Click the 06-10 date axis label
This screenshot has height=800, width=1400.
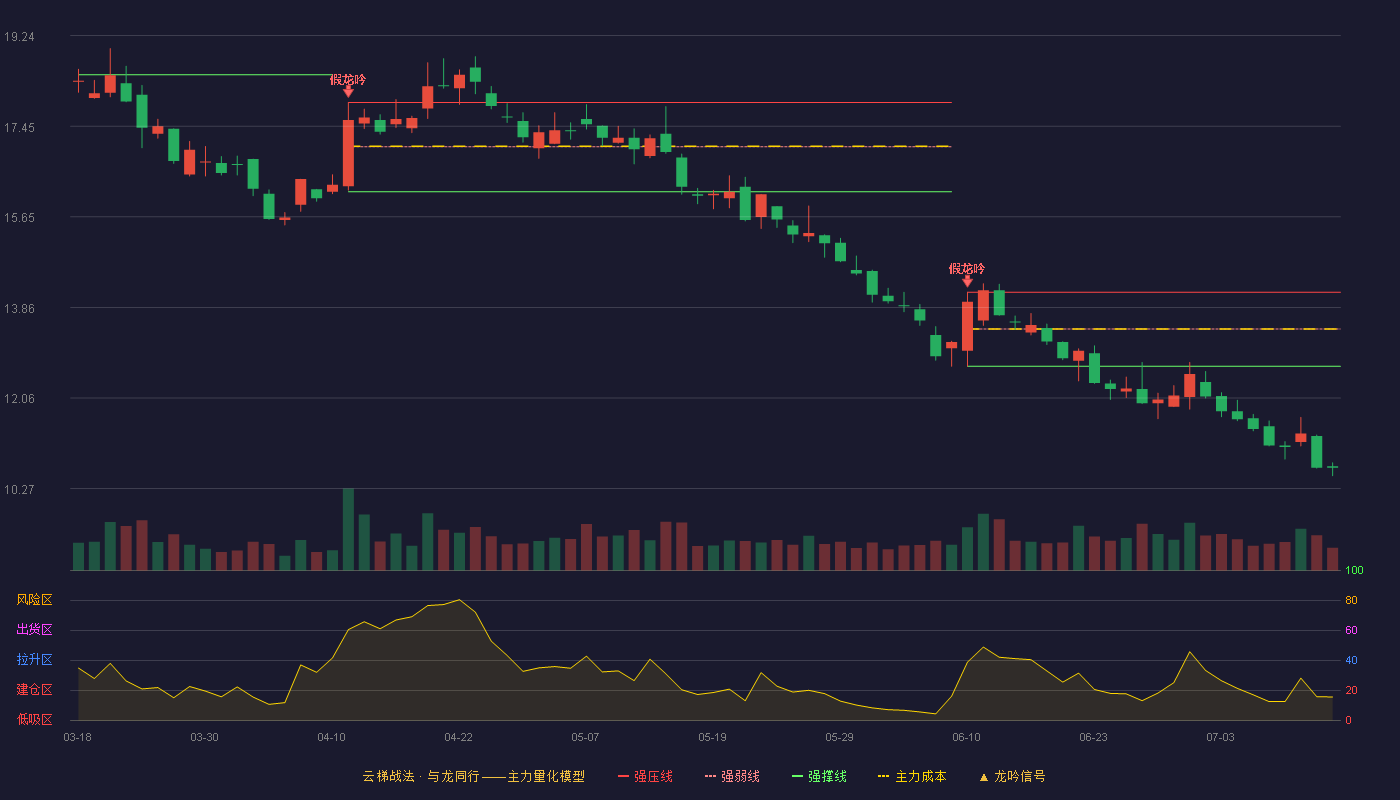966,737
